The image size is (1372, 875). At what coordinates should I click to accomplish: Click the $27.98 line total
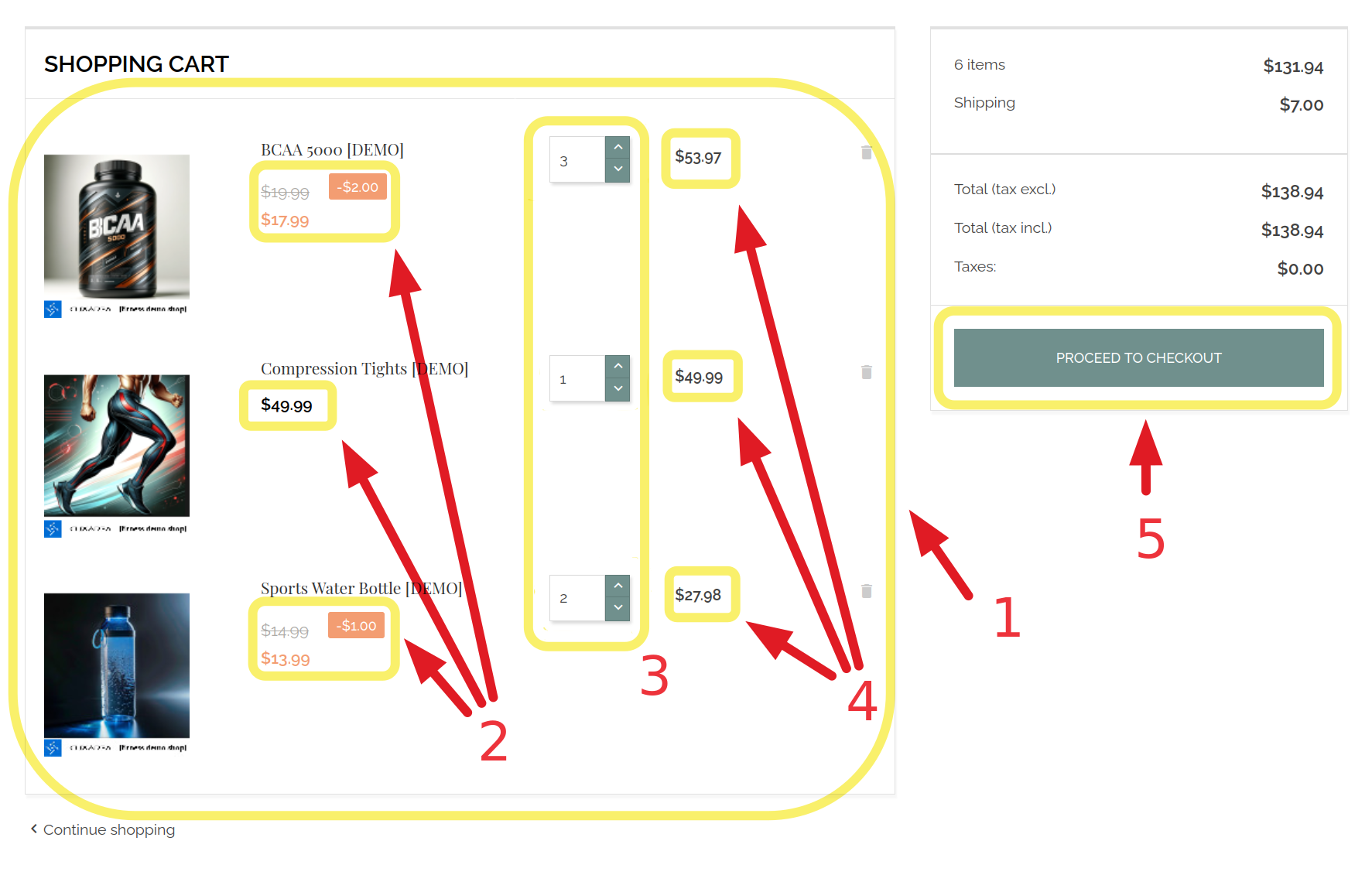click(x=698, y=595)
